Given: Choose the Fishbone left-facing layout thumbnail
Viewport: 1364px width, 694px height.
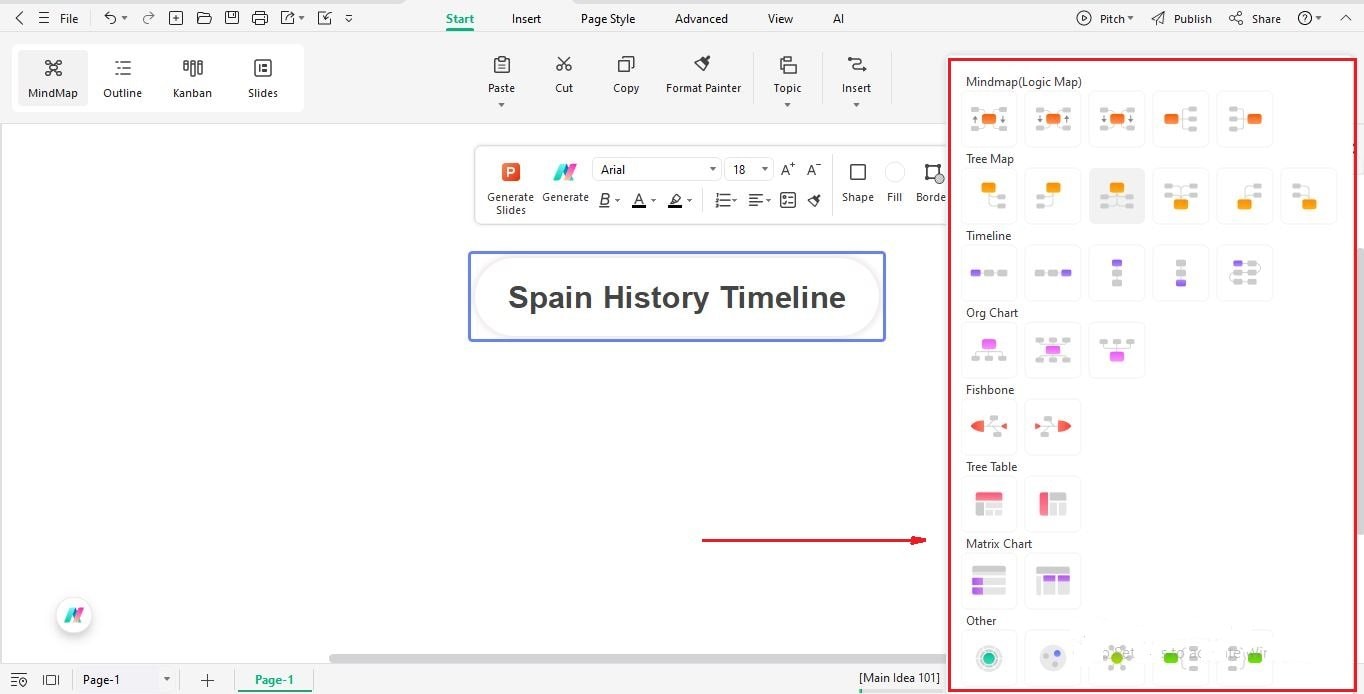Looking at the screenshot, I should tap(988, 426).
